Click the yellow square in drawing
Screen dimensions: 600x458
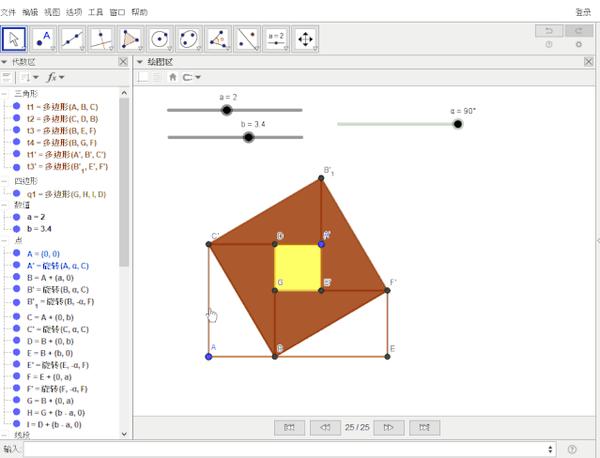click(x=298, y=267)
